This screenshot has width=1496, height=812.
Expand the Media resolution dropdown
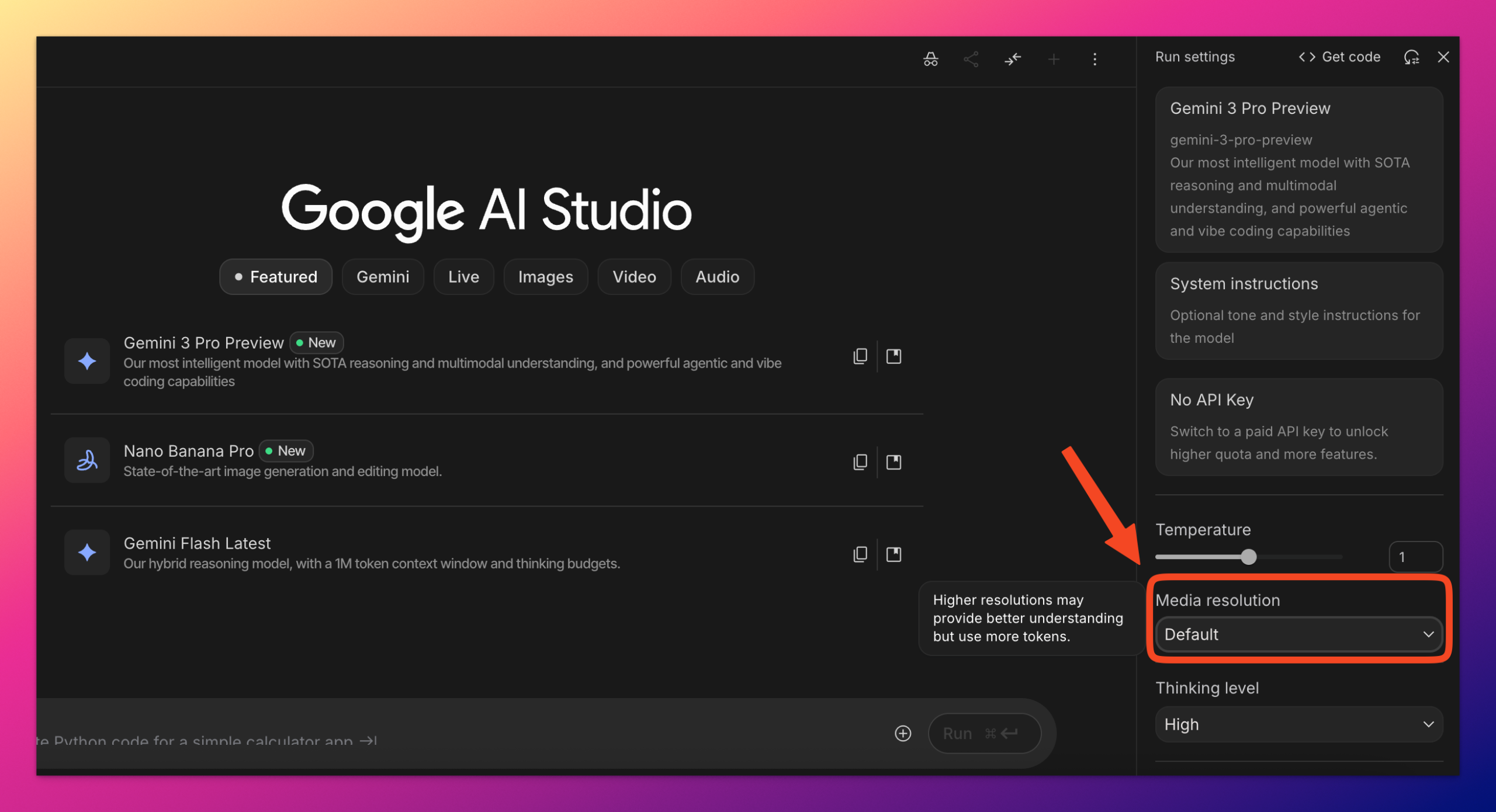(1298, 634)
